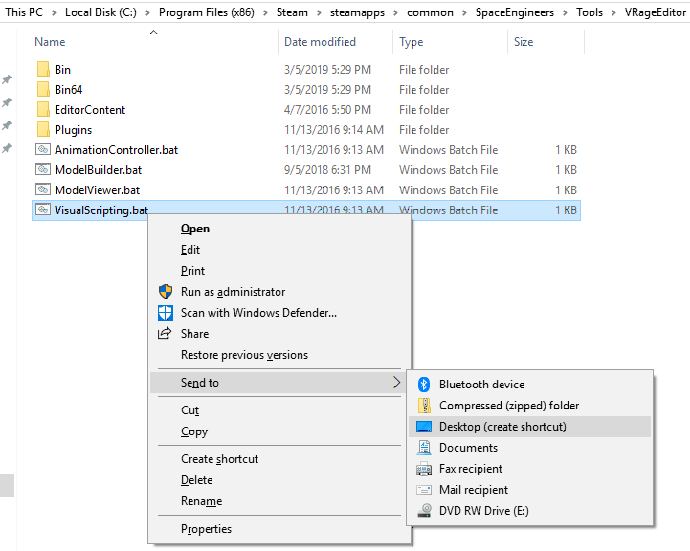Click the sort arrow above the Name column
Image resolution: width=690 pixels, height=551 pixels.
[x=154, y=33]
